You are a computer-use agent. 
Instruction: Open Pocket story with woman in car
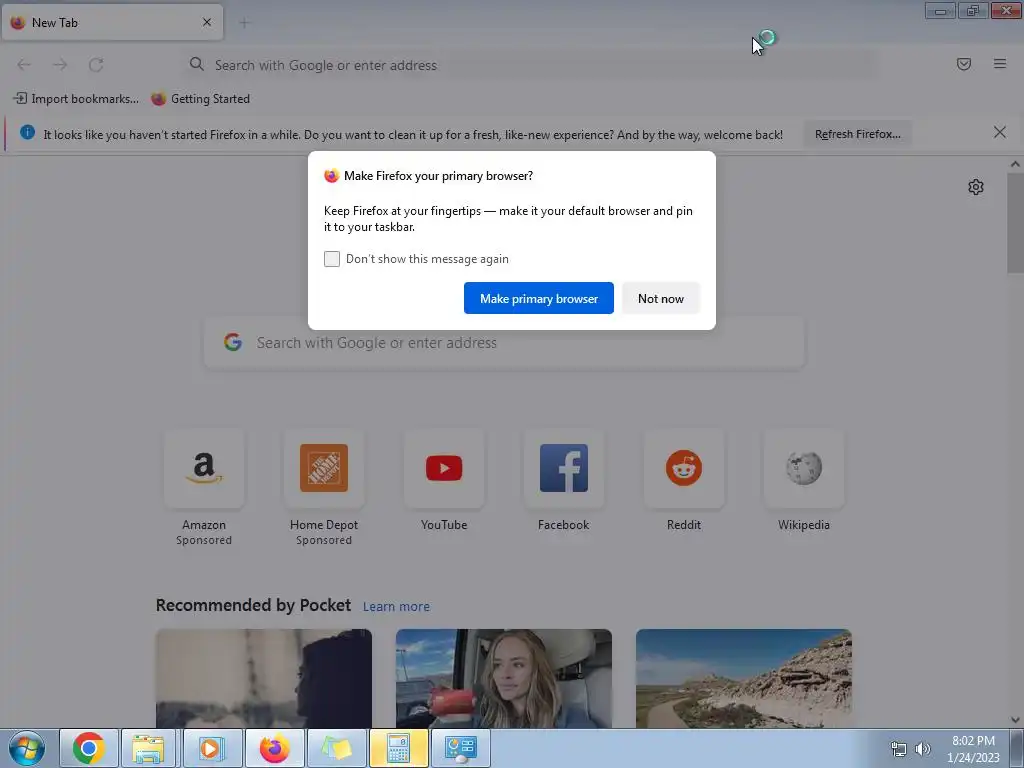click(504, 679)
